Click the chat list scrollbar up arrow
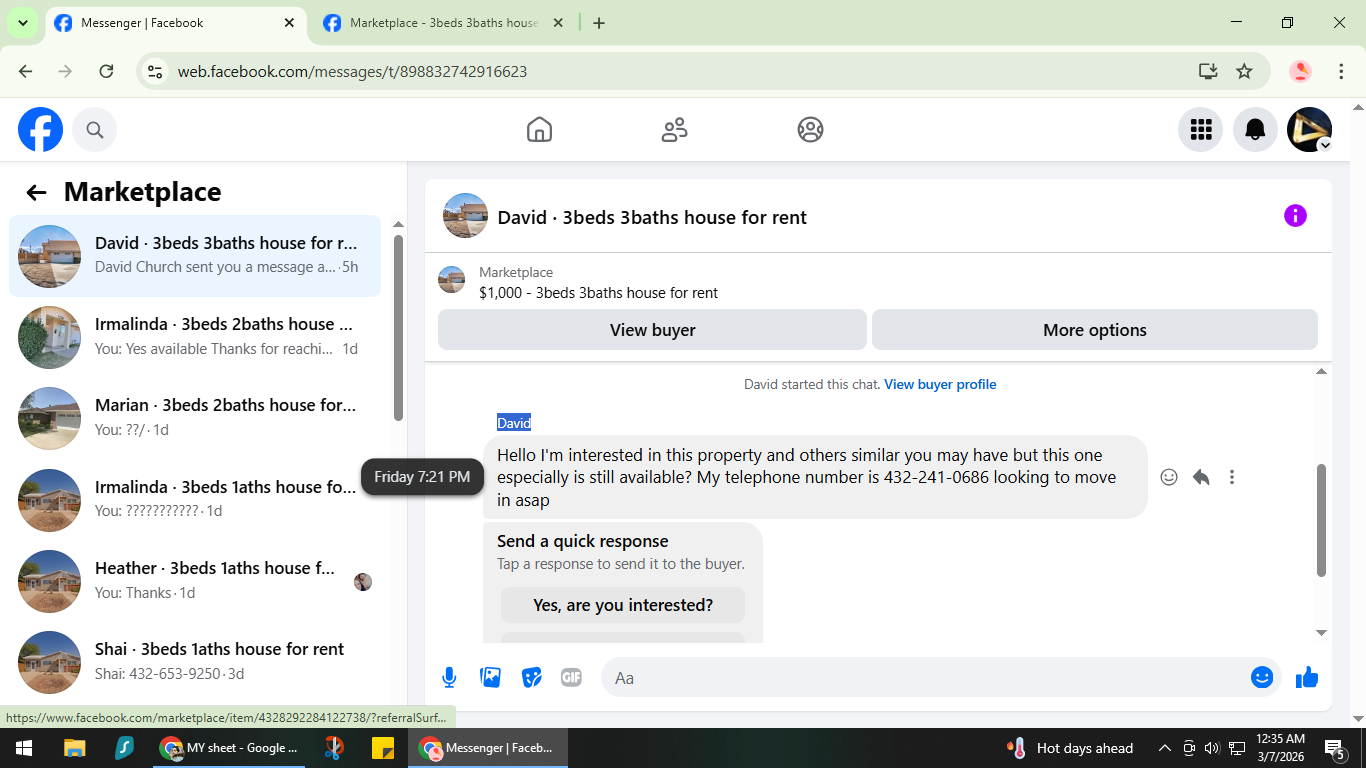 point(398,225)
